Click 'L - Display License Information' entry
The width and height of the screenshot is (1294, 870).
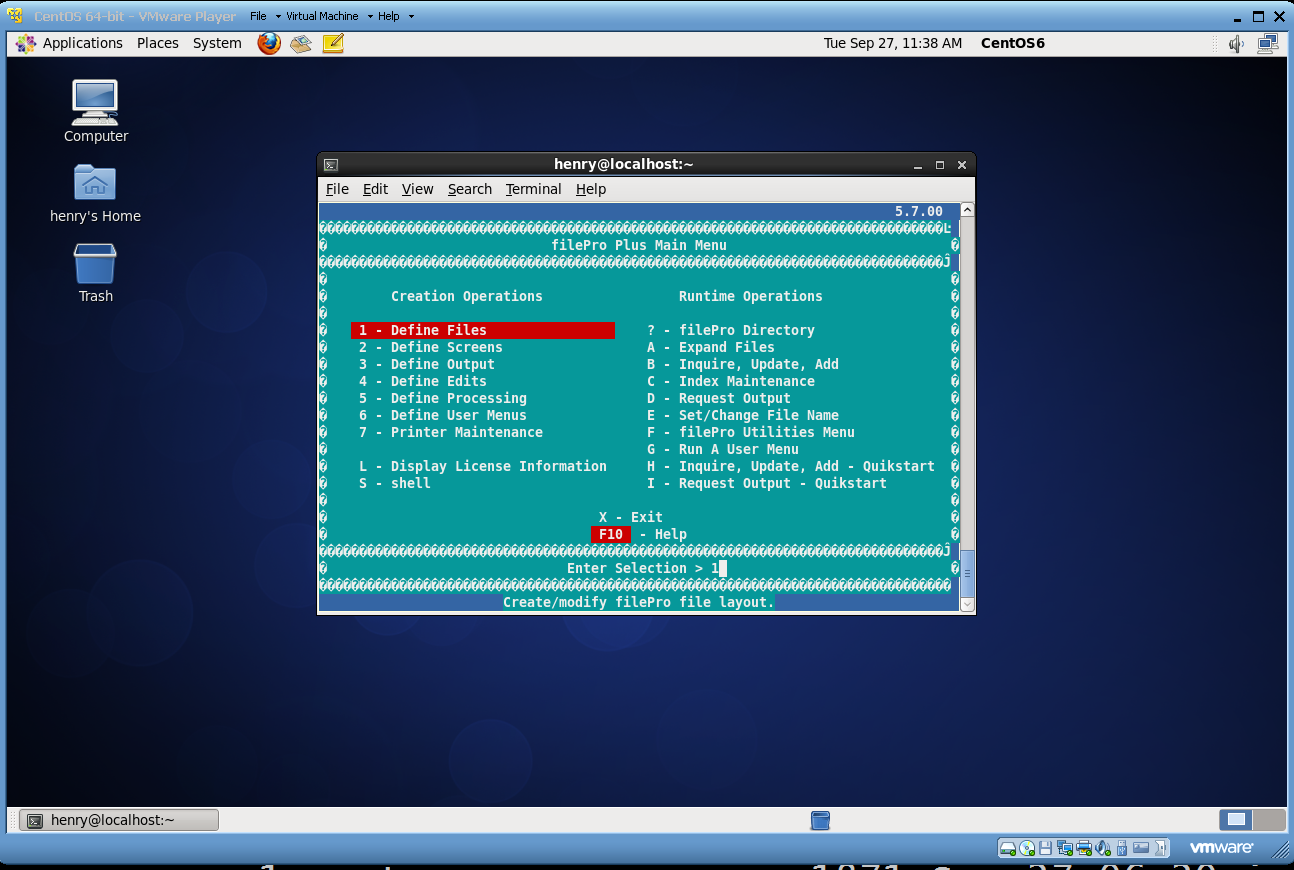[x=483, y=466]
